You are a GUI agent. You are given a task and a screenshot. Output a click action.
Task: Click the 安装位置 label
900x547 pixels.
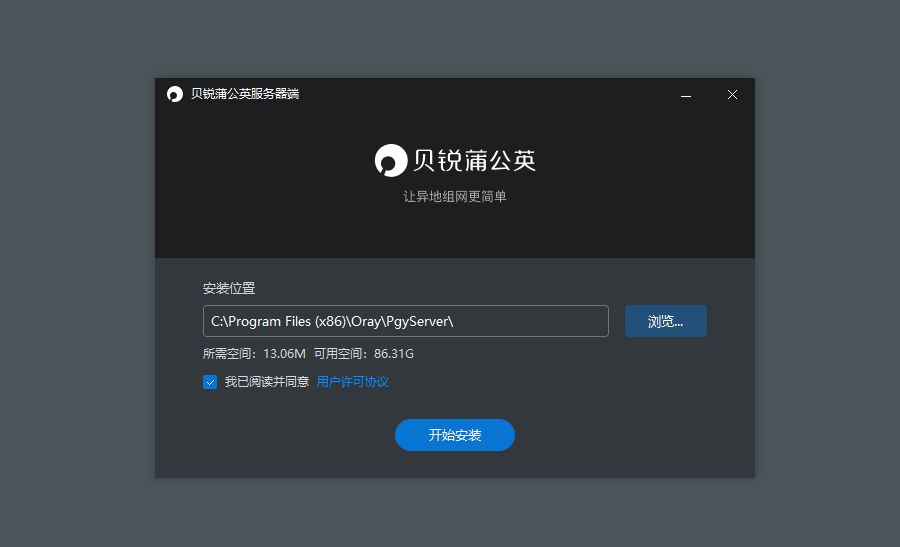pos(229,288)
